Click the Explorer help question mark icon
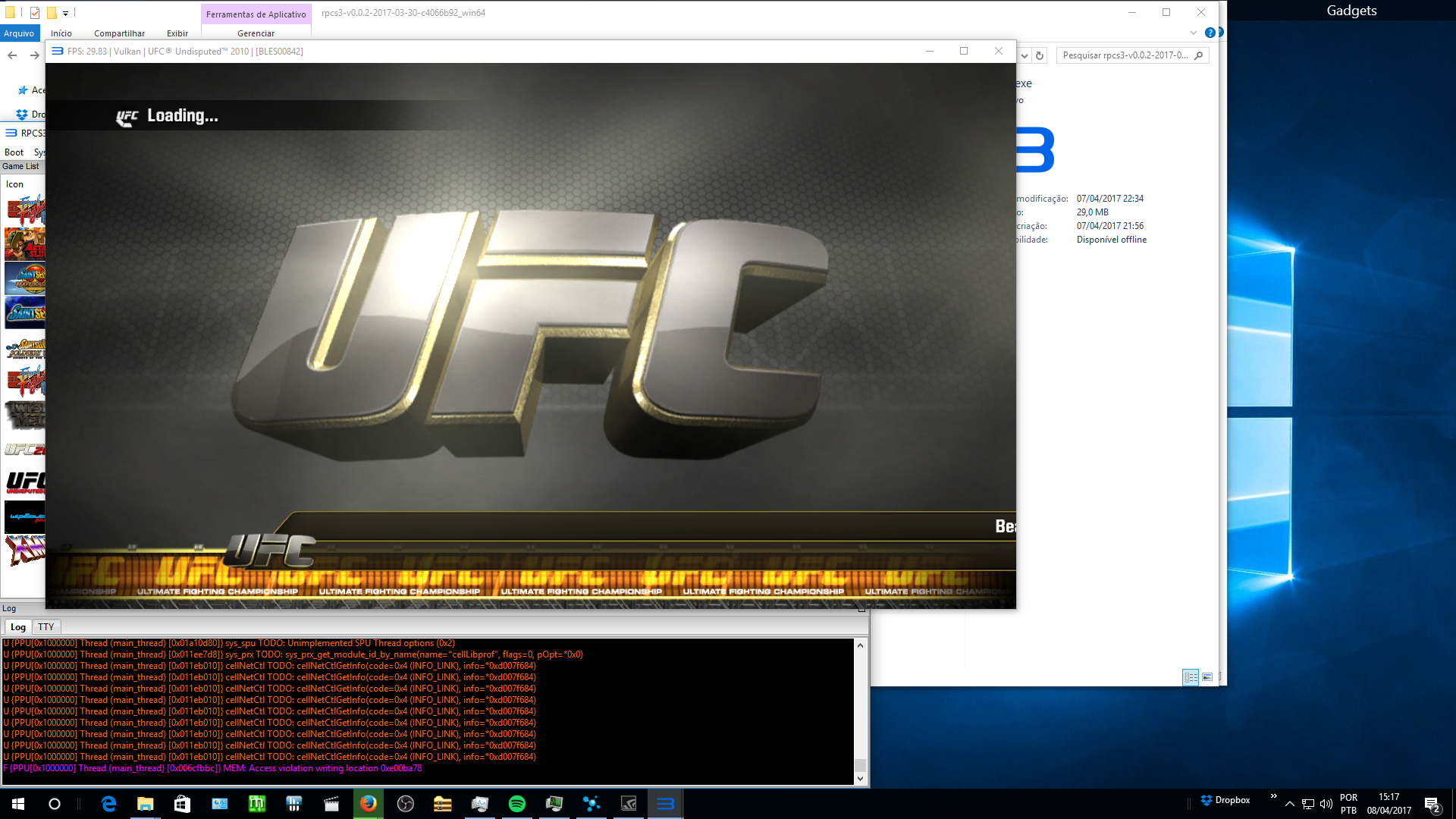Viewport: 1456px width, 819px height. pos(1210,33)
